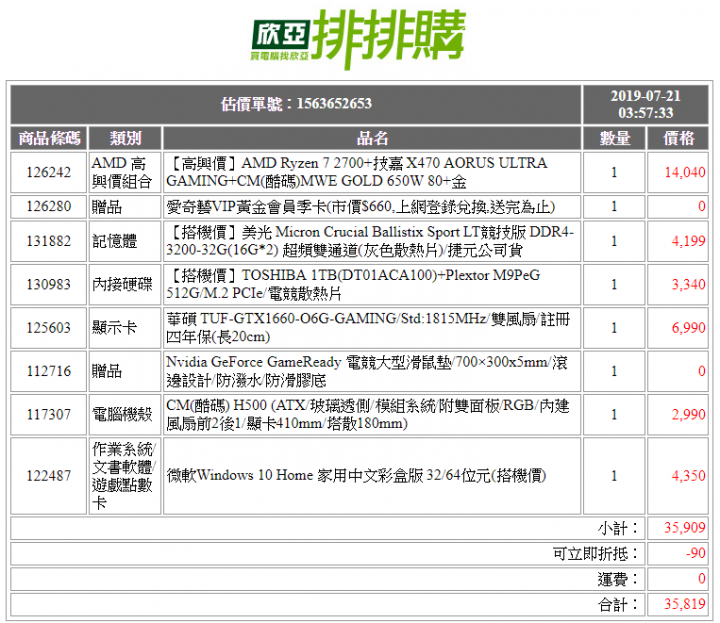Click the 價格 column header
Viewport: 720px width, 623px height.
(x=678, y=138)
